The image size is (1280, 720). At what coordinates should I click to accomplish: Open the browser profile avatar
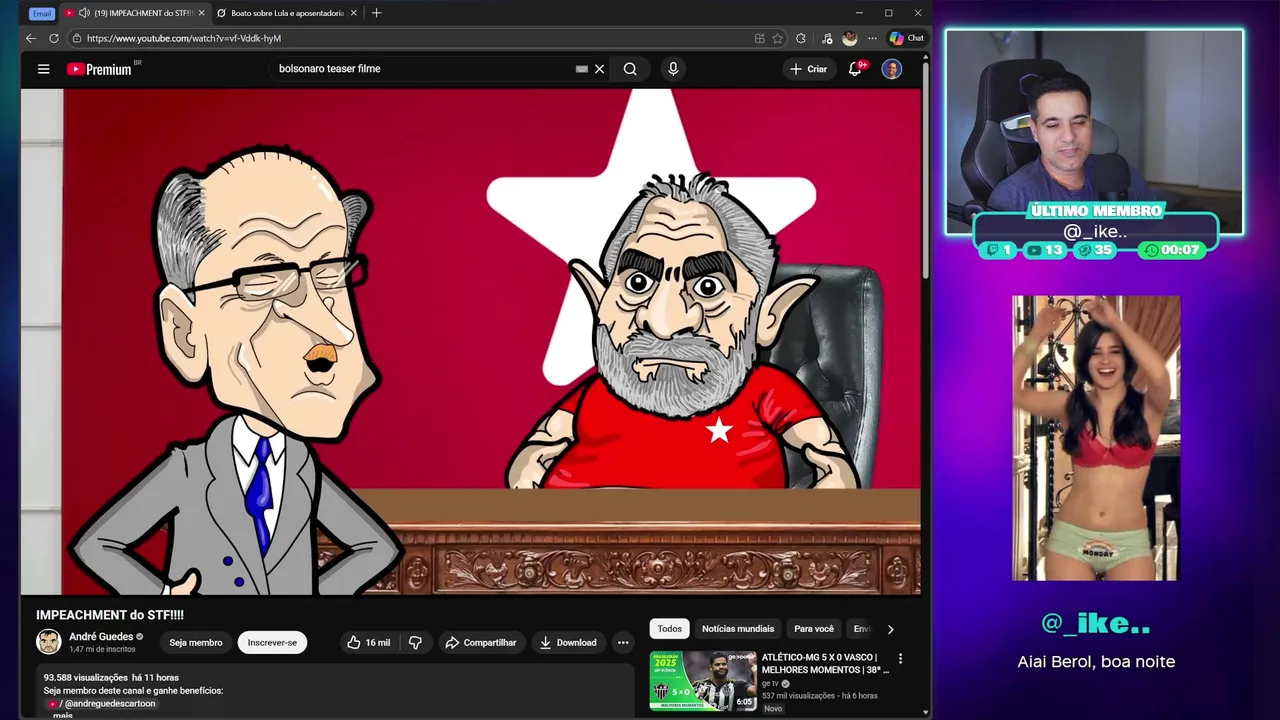849,38
